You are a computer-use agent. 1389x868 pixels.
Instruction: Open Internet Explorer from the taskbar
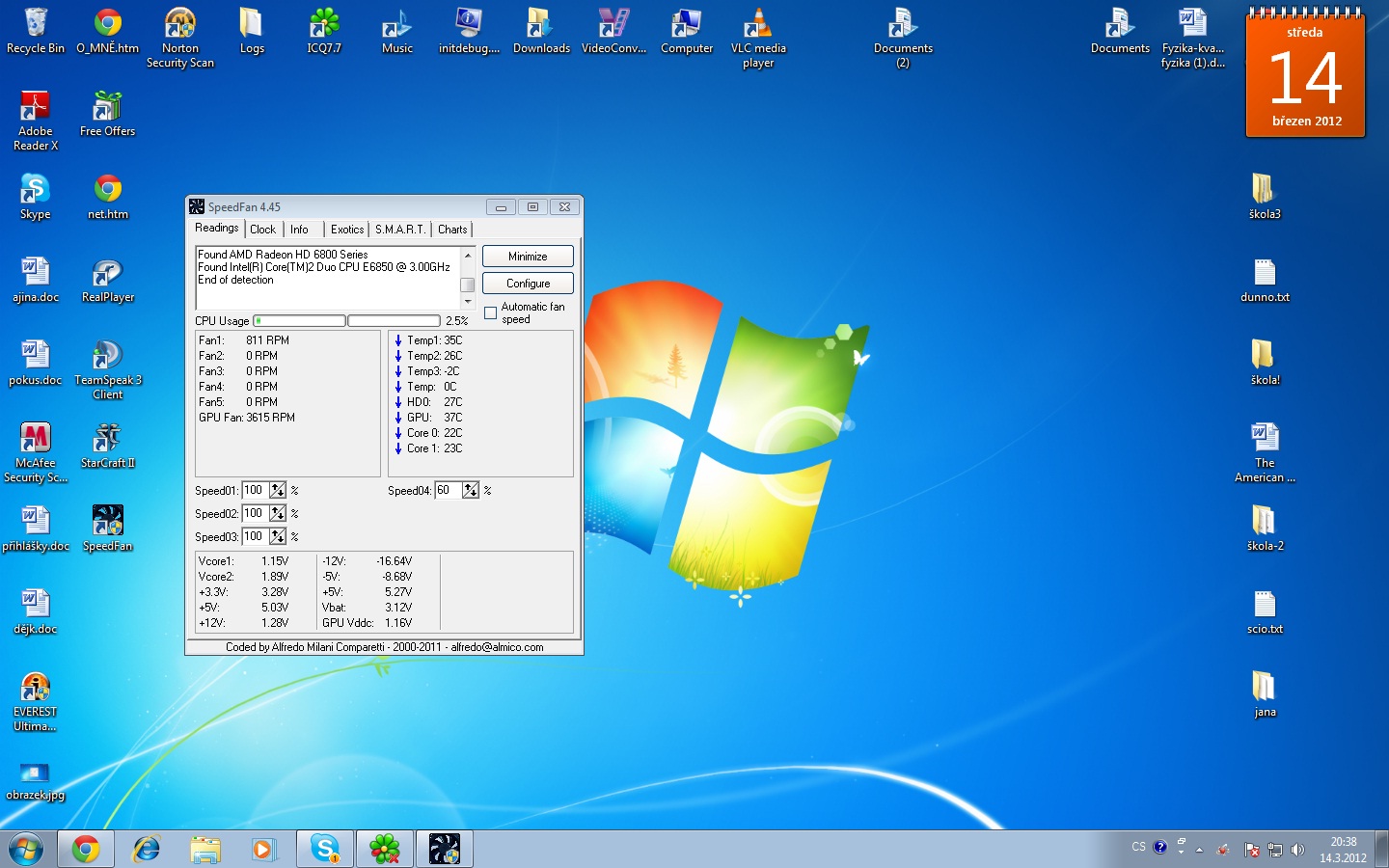[x=146, y=849]
